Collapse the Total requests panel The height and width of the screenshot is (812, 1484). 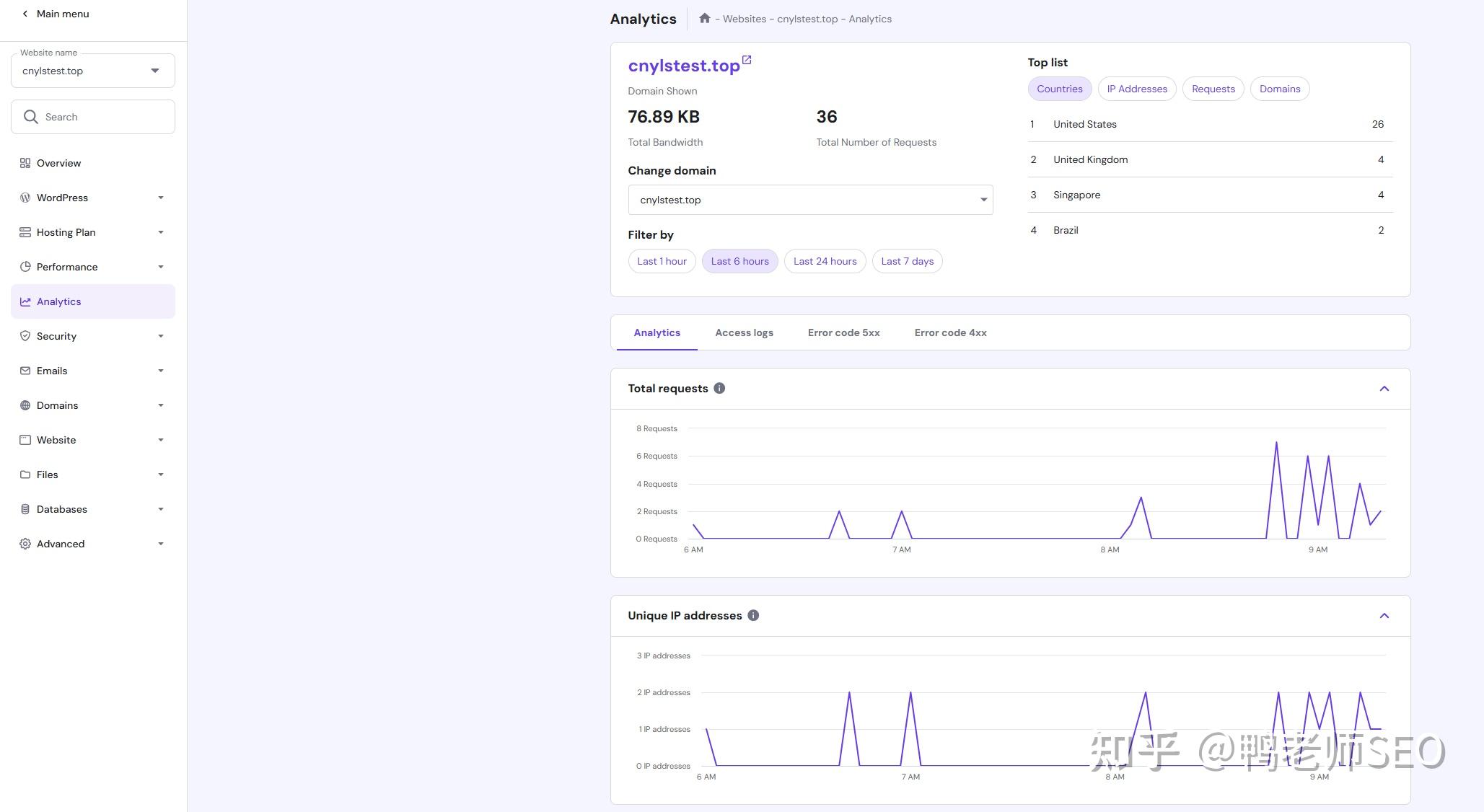1384,389
